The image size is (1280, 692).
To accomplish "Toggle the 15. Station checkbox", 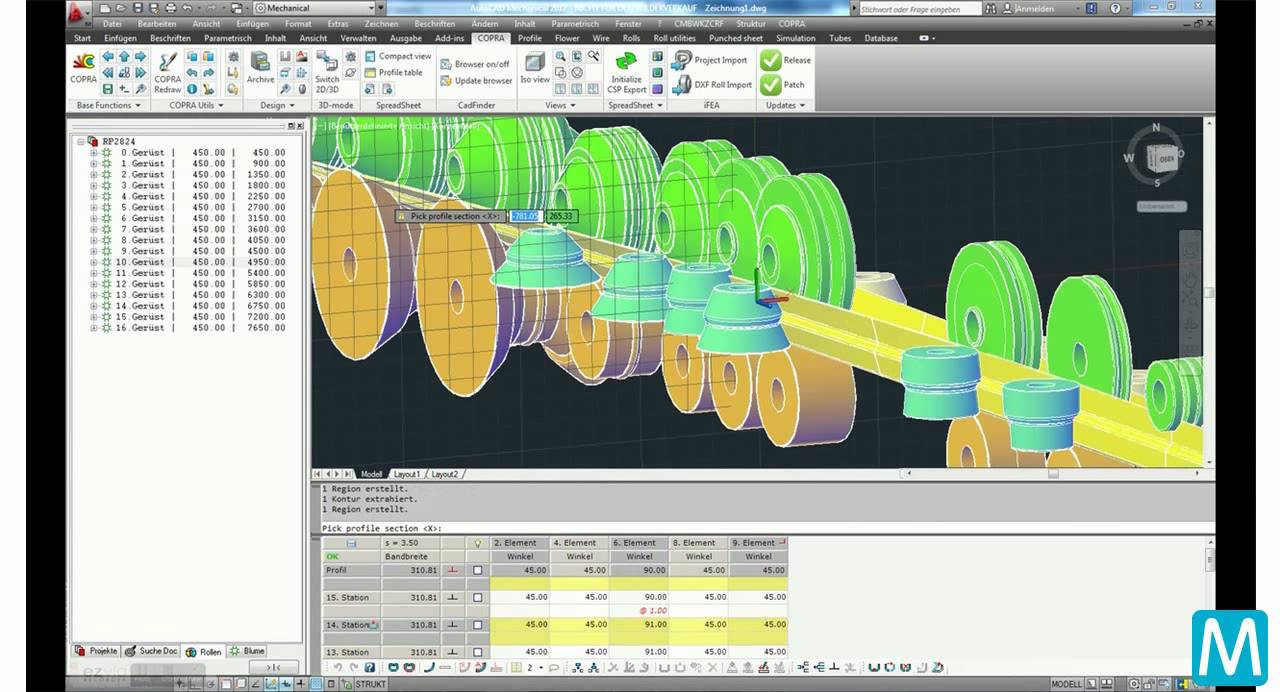I will click(477, 598).
